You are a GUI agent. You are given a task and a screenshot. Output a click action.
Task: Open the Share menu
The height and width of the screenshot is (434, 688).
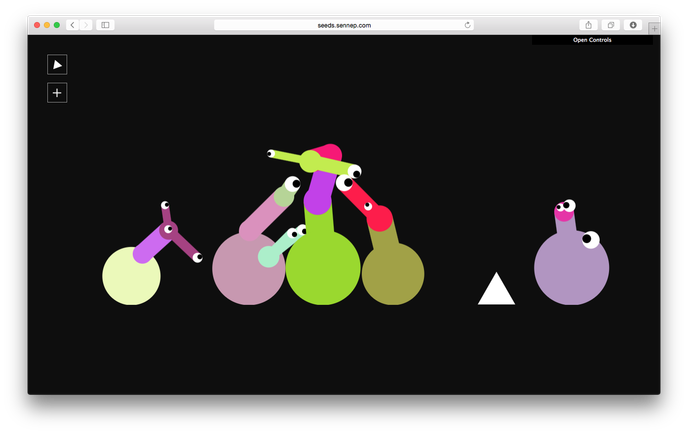pos(588,24)
